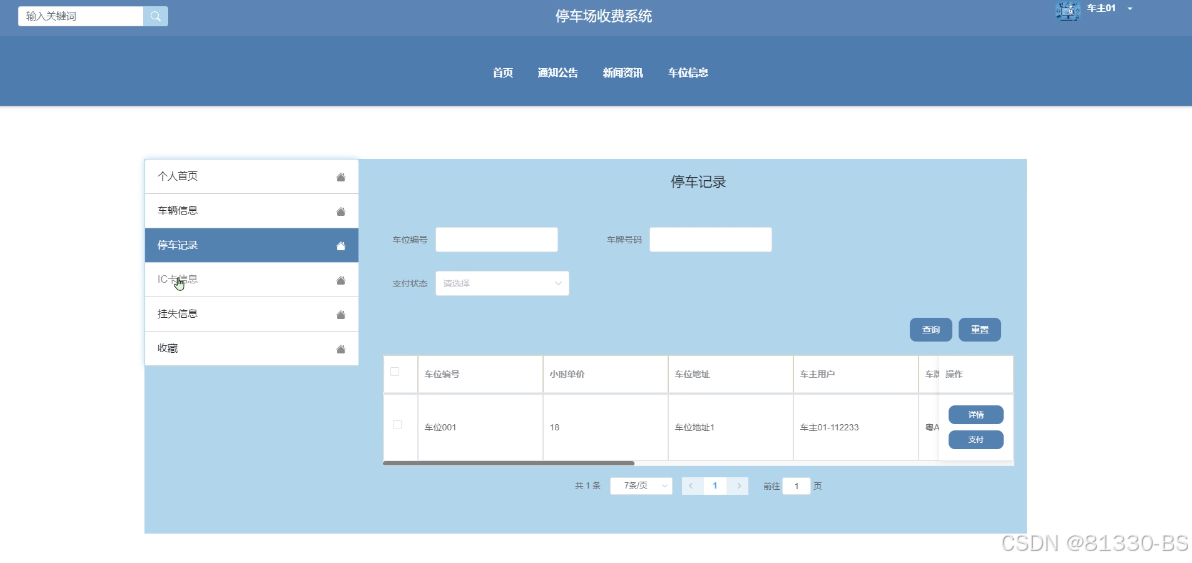Screen dimensions: 1192x563
Task: Click home icon beside IC卡信息
Action: pyautogui.click(x=341, y=280)
